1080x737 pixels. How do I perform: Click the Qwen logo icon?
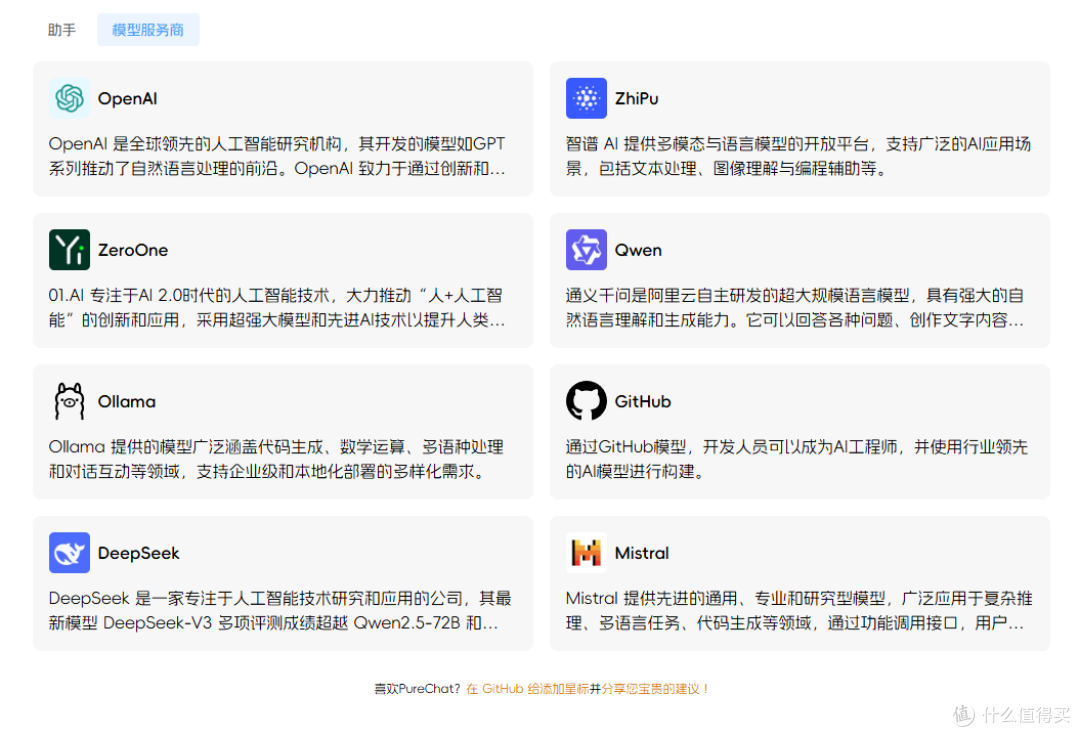[x=586, y=250]
